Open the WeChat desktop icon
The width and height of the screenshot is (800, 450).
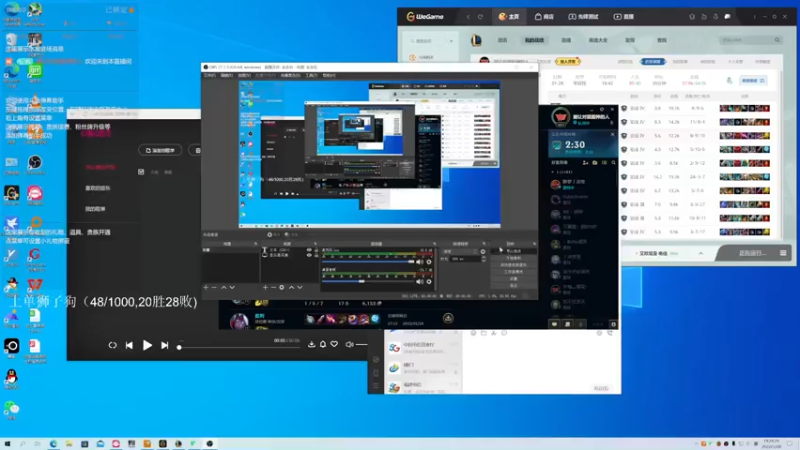click(11, 409)
